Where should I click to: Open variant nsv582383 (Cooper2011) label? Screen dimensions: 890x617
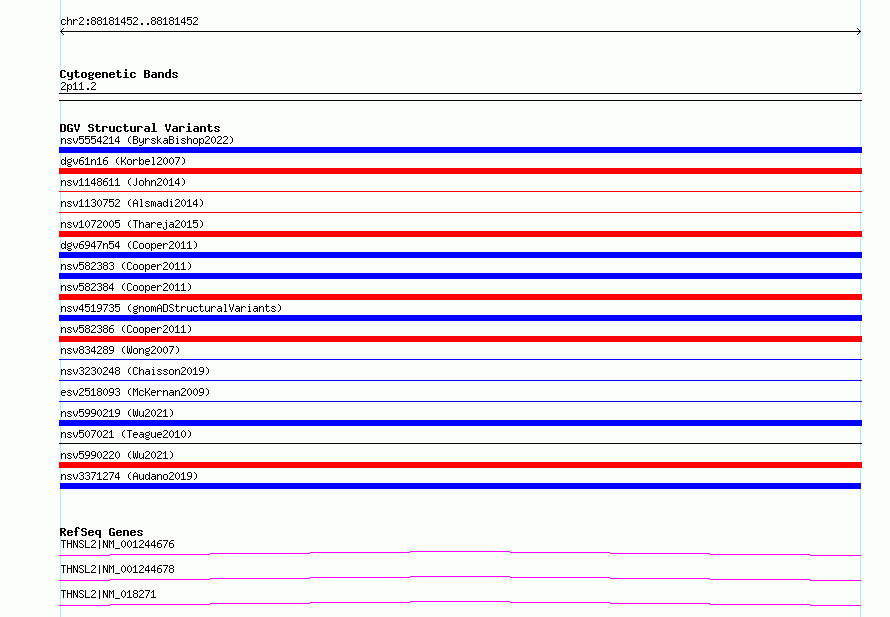point(126,266)
